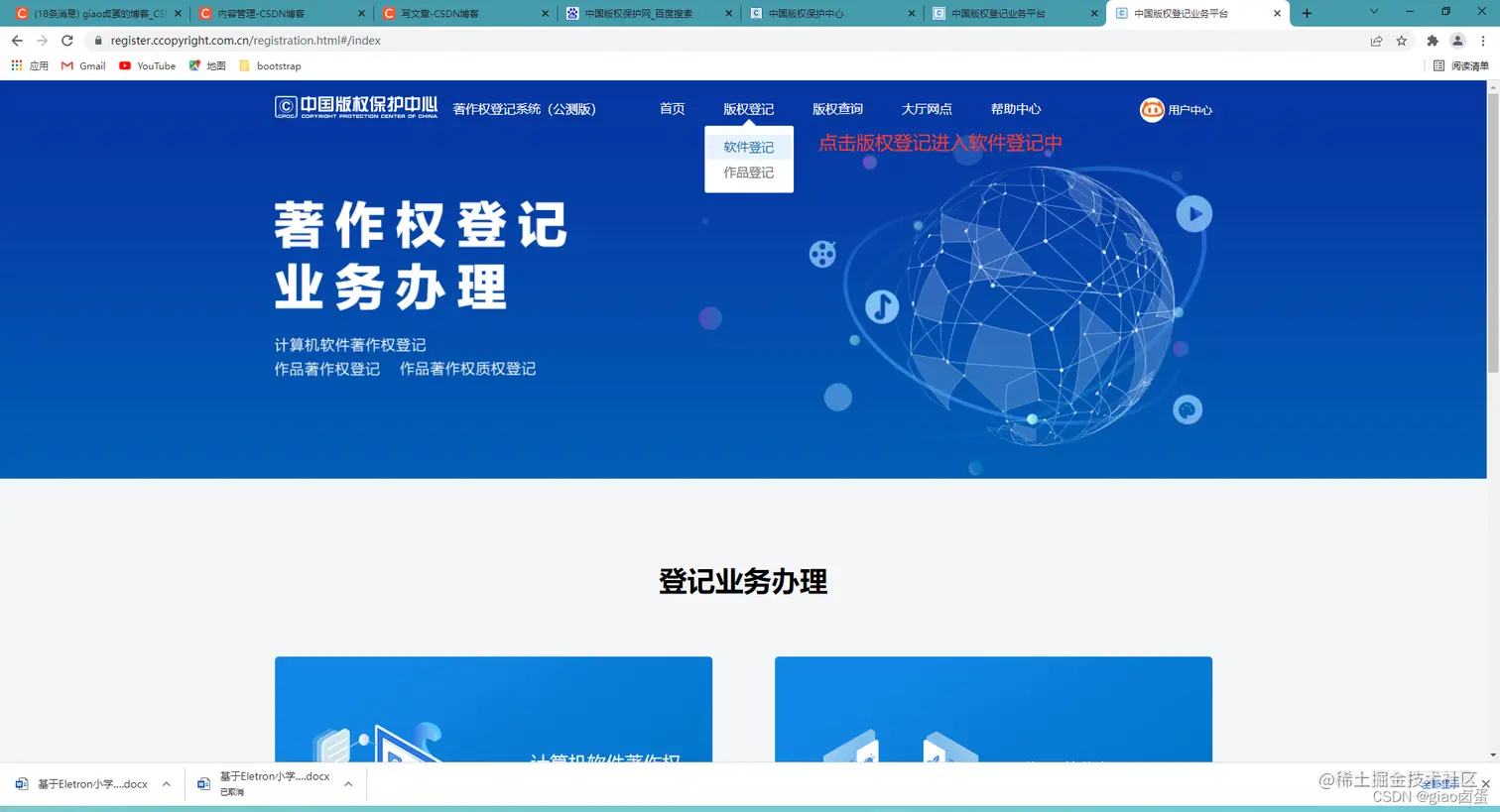Click the share page icon in address bar
The image size is (1500, 812).
point(1378,40)
